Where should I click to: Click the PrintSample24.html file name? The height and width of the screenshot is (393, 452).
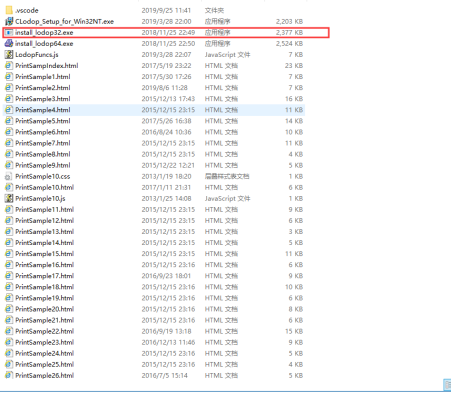point(45,353)
